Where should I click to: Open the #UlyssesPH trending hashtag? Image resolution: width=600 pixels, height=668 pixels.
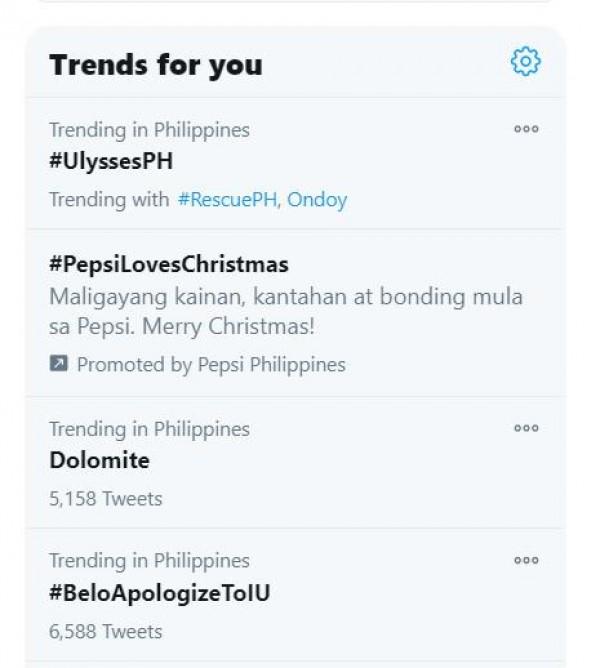point(111,161)
